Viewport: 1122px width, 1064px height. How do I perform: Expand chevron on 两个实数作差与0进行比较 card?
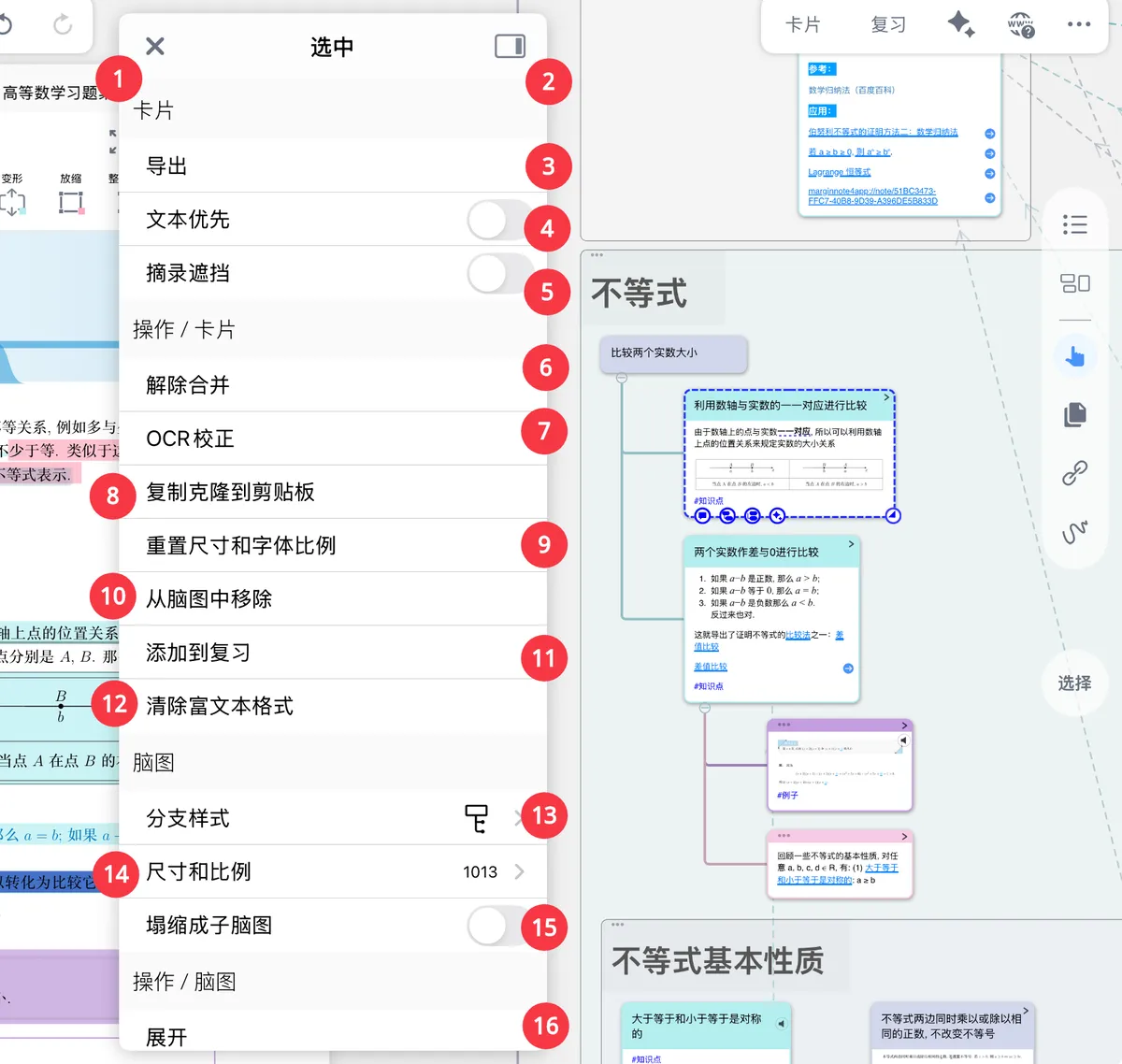[x=851, y=543]
